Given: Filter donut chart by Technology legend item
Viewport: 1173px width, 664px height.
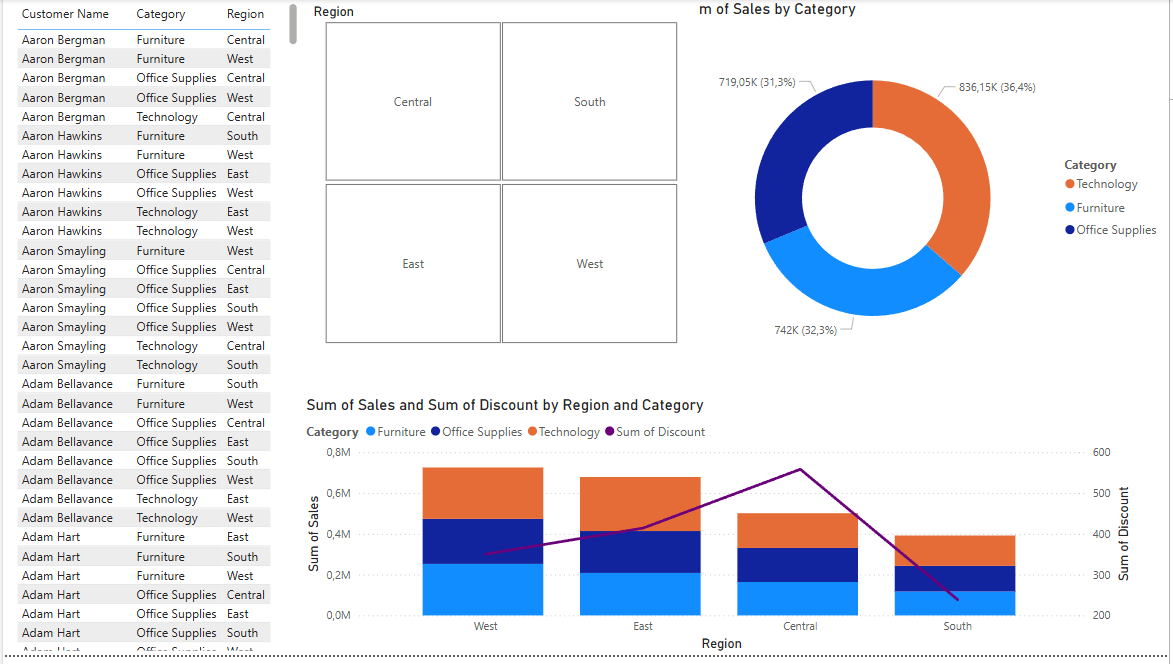Looking at the screenshot, I should [x=1104, y=183].
